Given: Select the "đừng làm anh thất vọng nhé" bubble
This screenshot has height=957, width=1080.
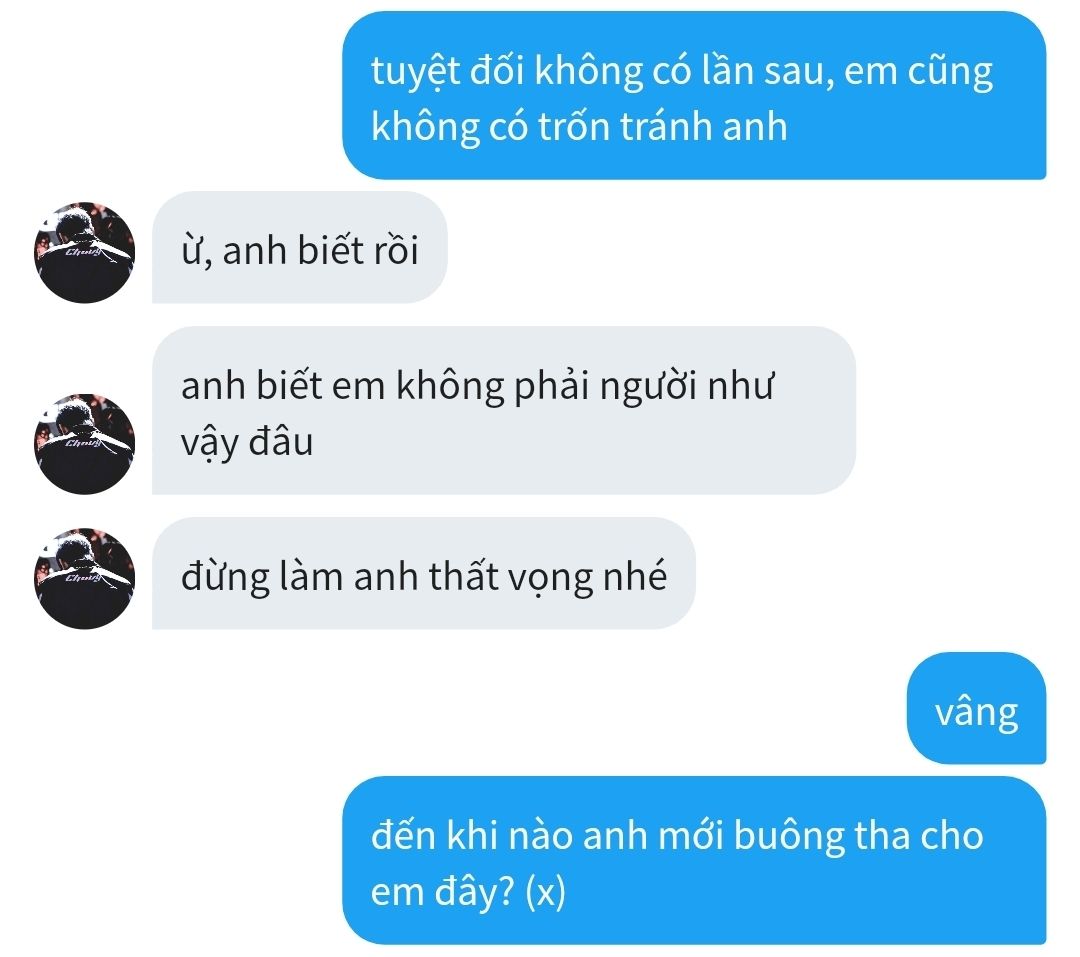Looking at the screenshot, I should 424,573.
